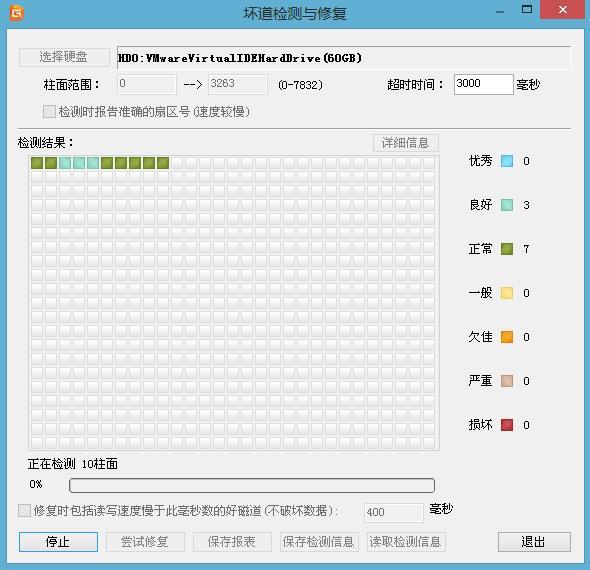The image size is (590, 570).
Task: Toggle repair slow tracks checkbox
Action: tap(24, 511)
